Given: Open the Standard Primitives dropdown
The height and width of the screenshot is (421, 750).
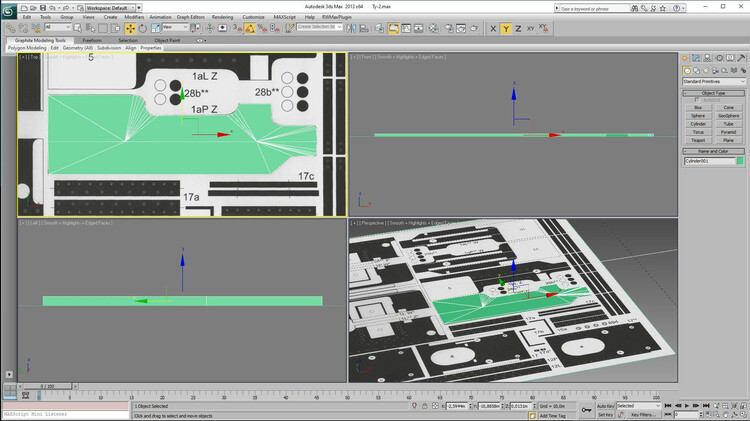Looking at the screenshot, I should (x=713, y=81).
